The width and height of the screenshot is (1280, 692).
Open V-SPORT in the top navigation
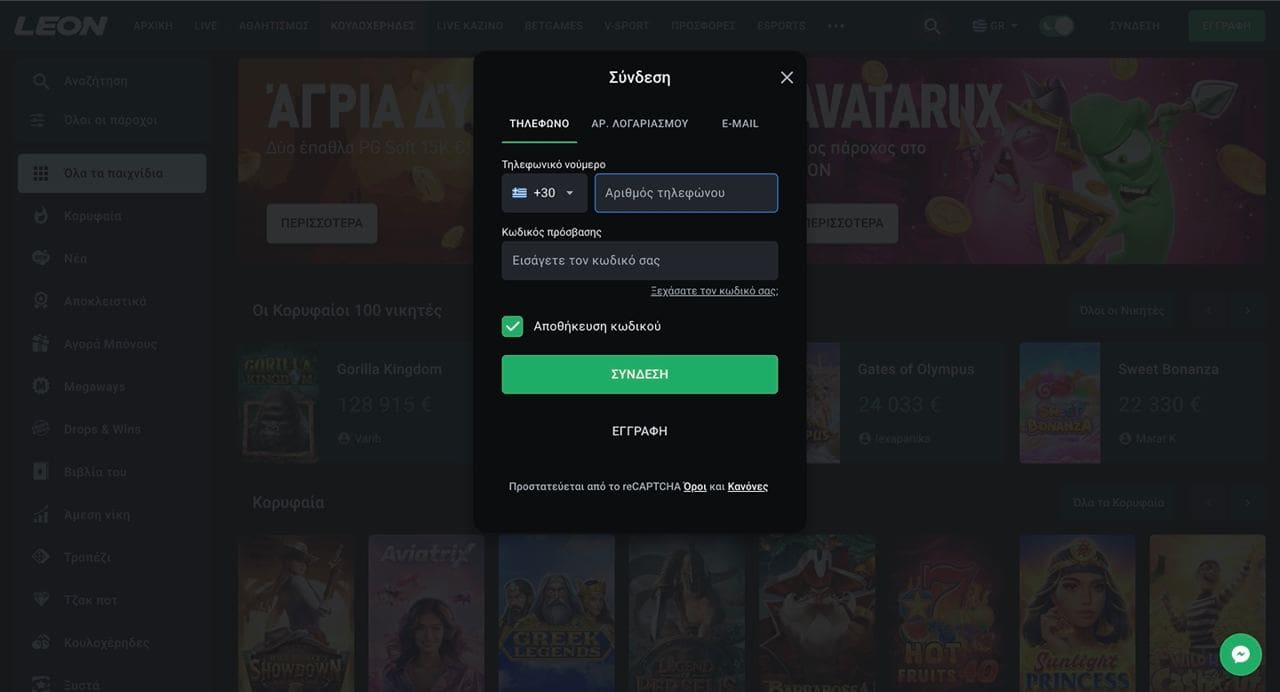tap(627, 26)
